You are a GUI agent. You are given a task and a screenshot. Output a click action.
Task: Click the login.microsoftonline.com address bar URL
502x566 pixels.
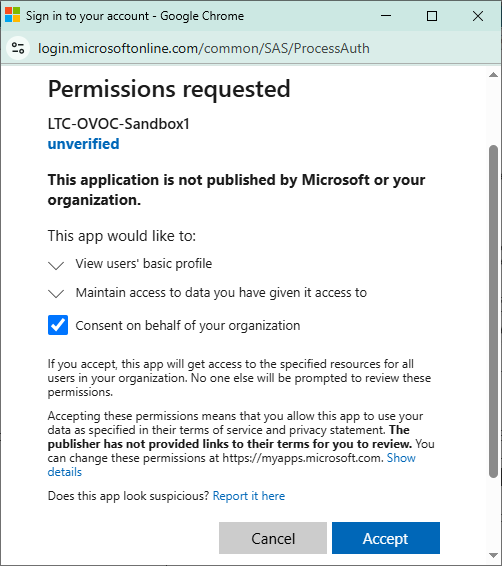pos(204,48)
